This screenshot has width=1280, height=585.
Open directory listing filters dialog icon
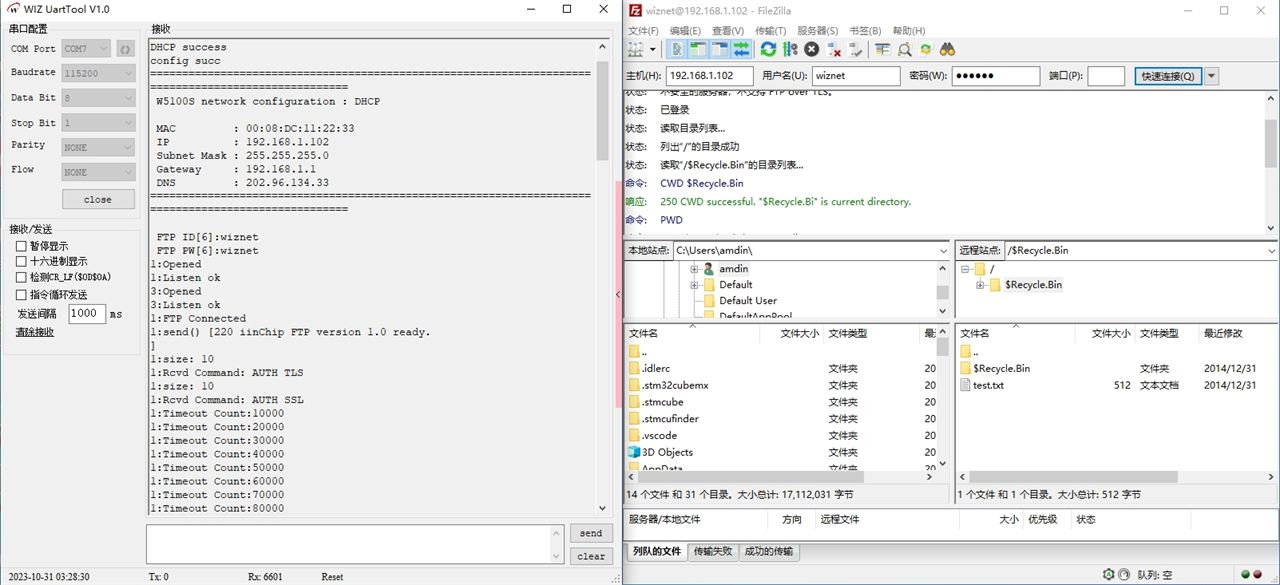(x=883, y=49)
